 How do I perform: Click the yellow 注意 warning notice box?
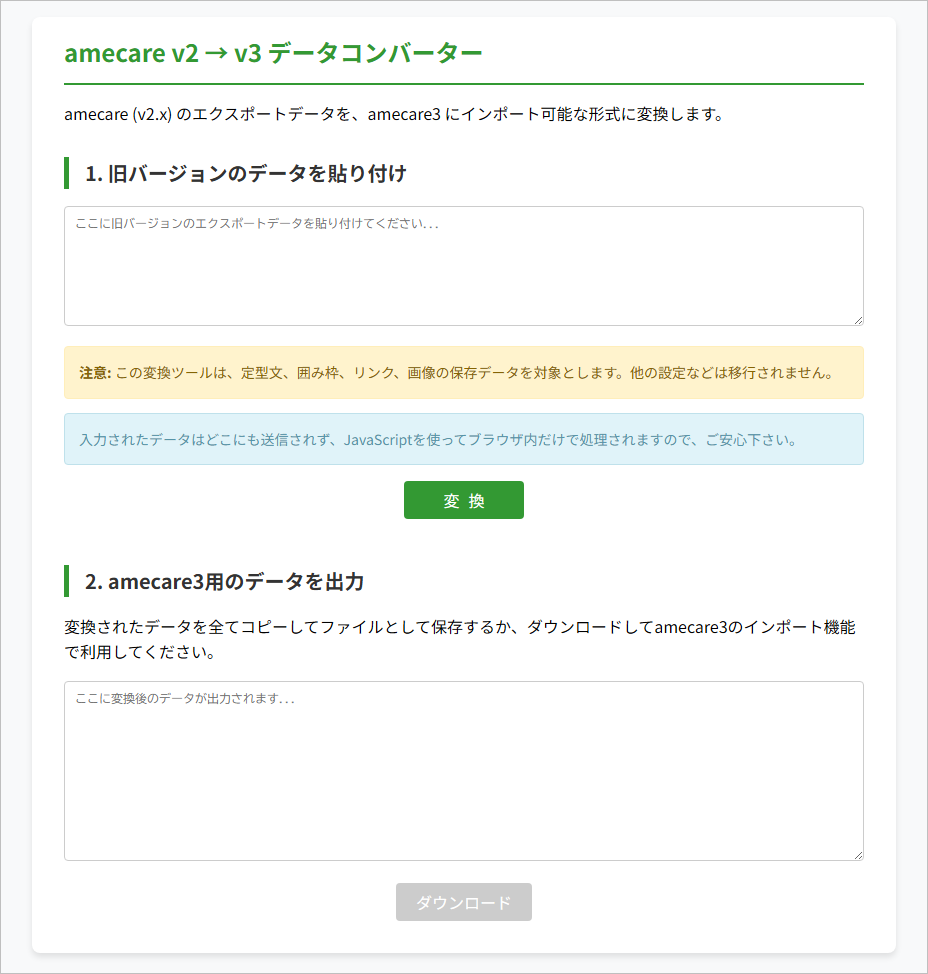click(463, 373)
